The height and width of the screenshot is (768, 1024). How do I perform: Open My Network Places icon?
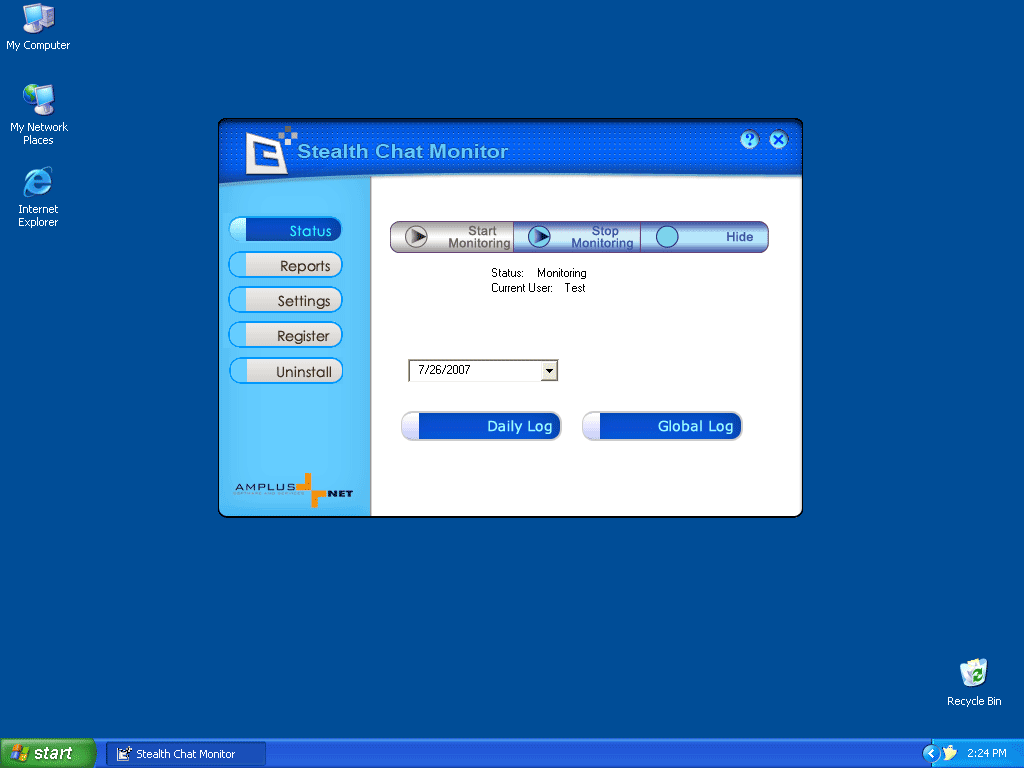tap(38, 100)
